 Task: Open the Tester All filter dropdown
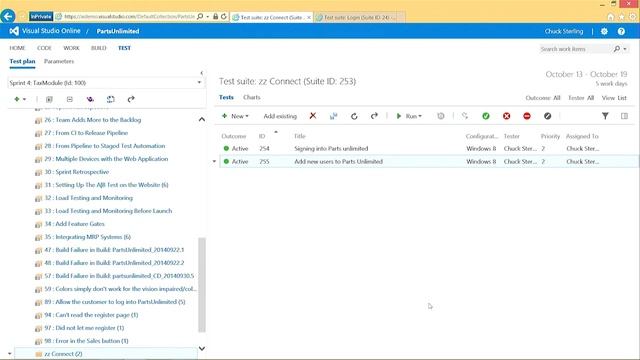click(580, 98)
